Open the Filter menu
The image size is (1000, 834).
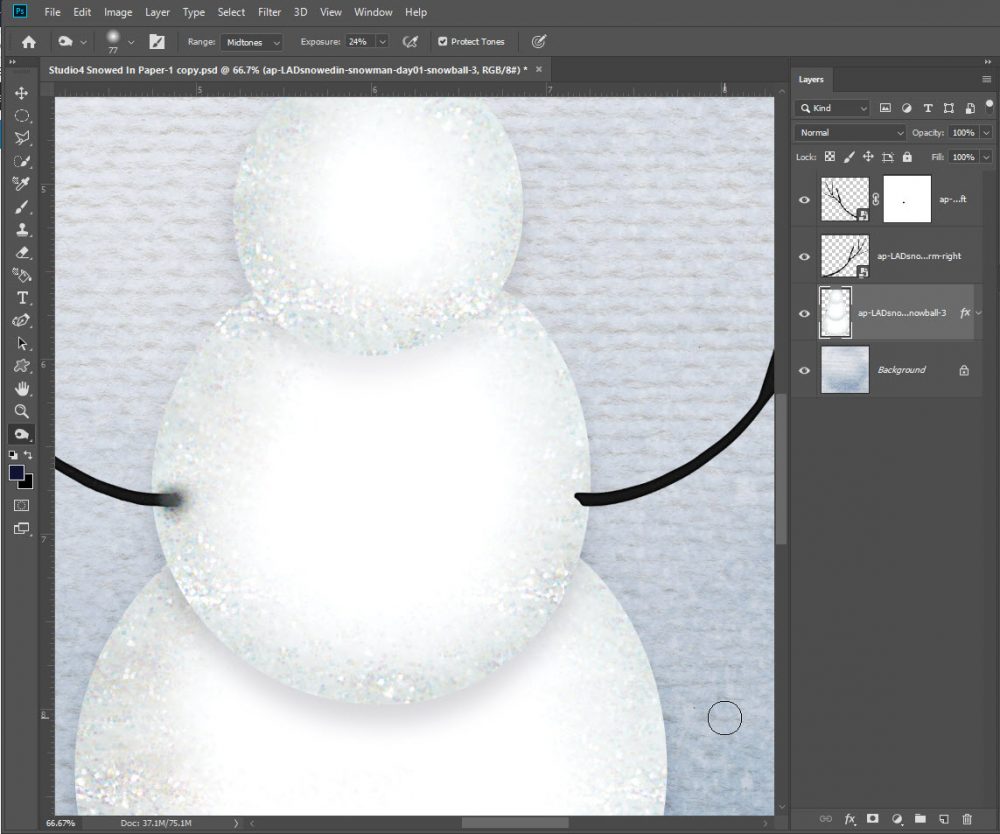269,12
